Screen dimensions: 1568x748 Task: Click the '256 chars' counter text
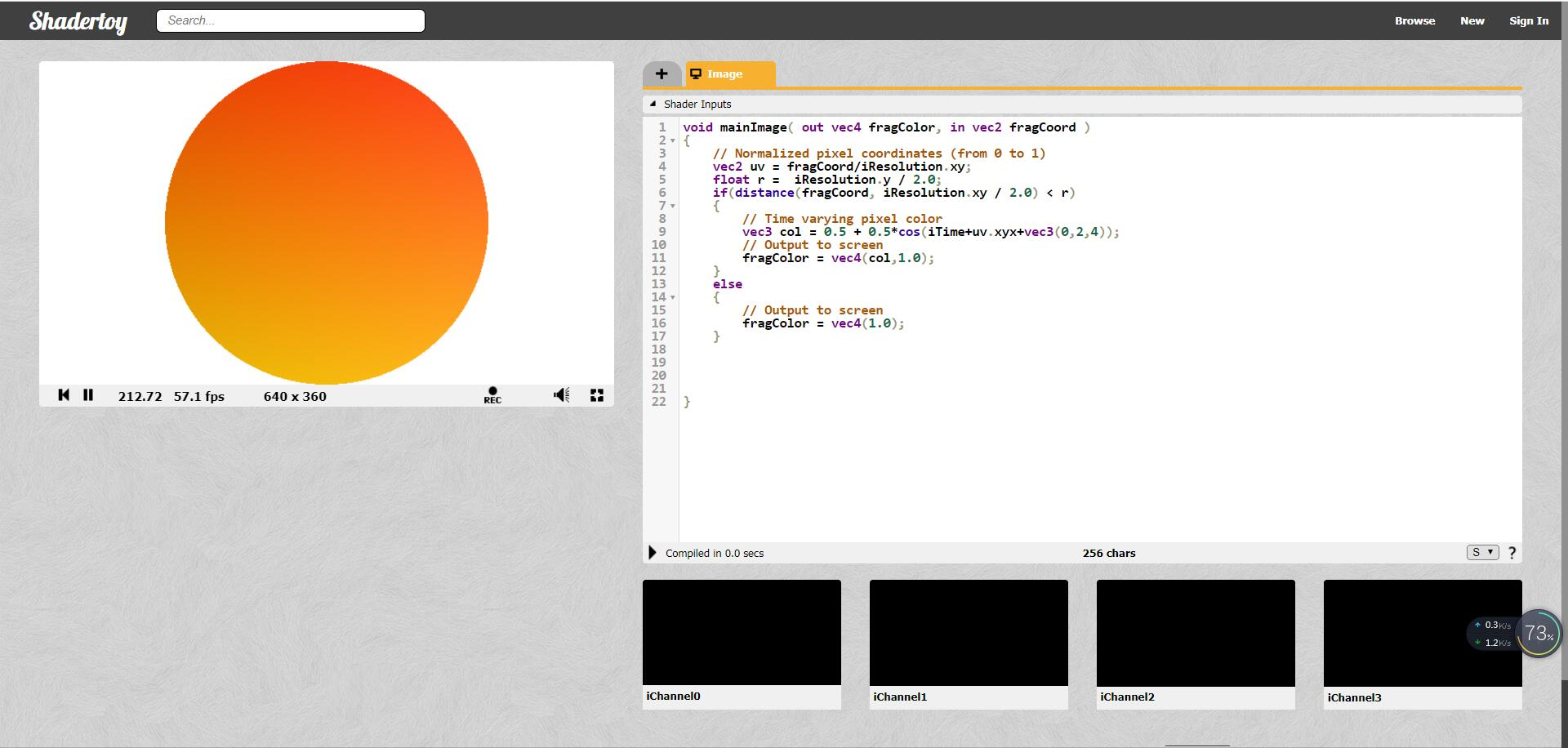tap(1109, 553)
